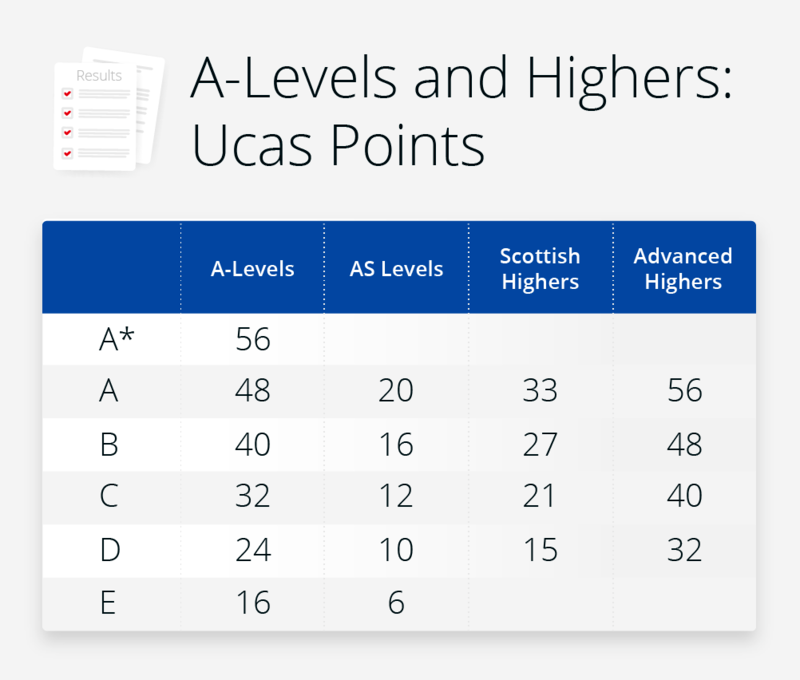Select the AS Levels column header
The height and width of the screenshot is (680, 800).
click(396, 269)
